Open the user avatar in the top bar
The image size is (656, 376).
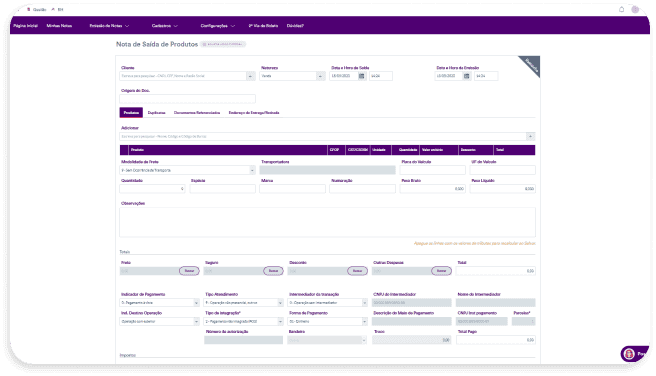(635, 9)
